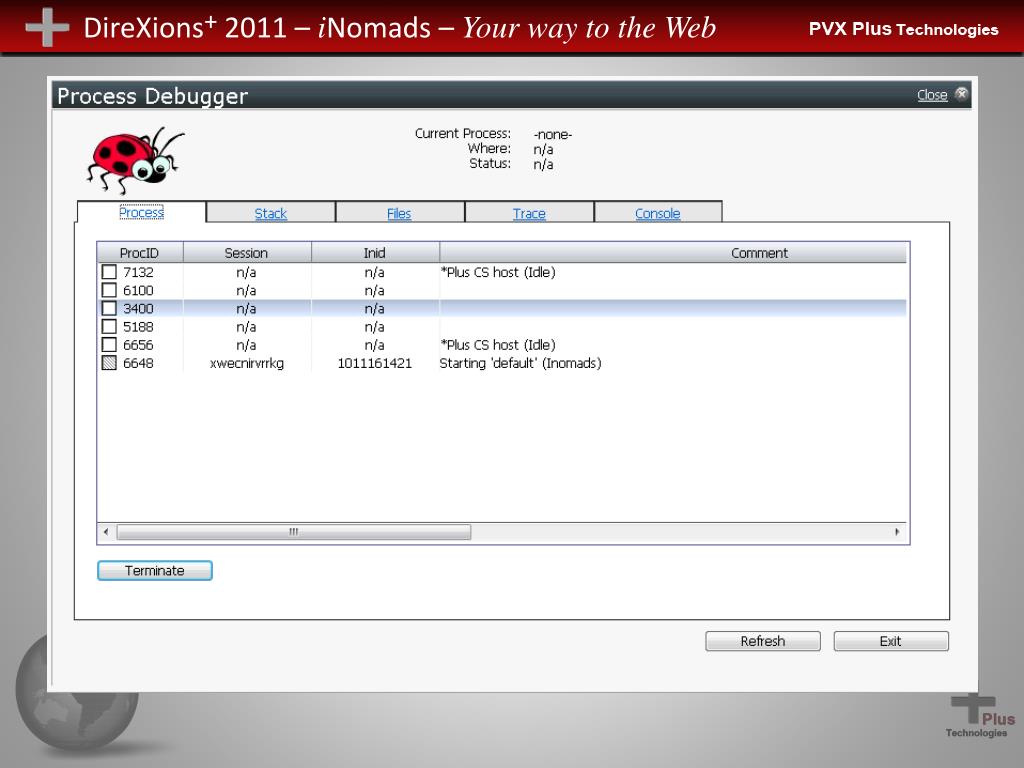Image resolution: width=1024 pixels, height=768 pixels.
Task: Toggle the shaded checkbox for process 6648
Action: coord(109,363)
